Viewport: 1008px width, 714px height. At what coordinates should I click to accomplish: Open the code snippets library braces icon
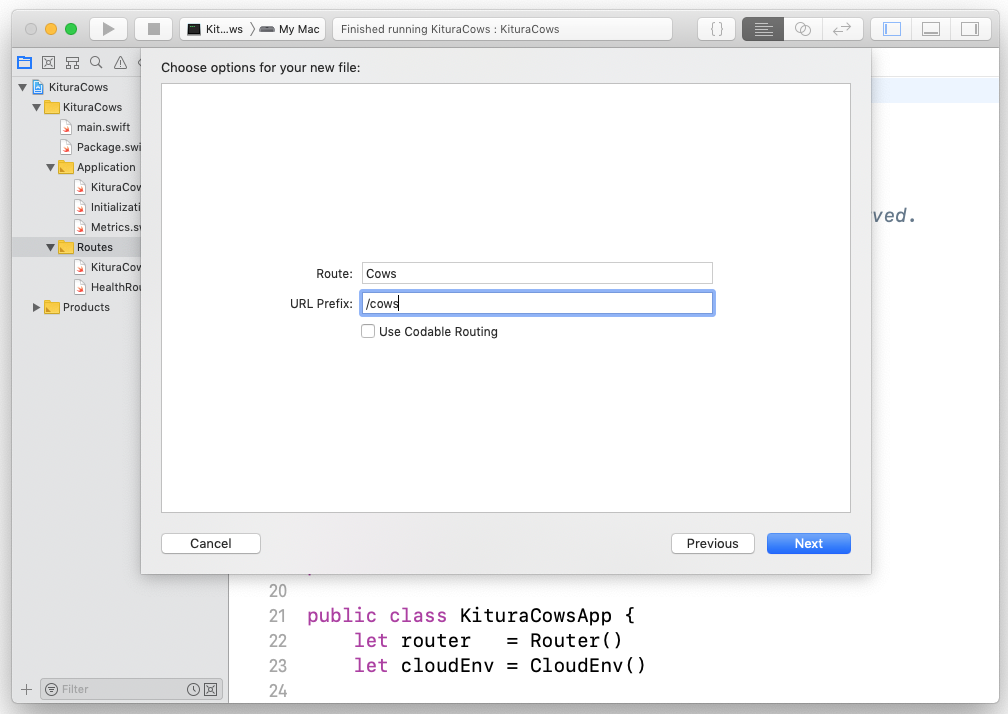point(716,29)
